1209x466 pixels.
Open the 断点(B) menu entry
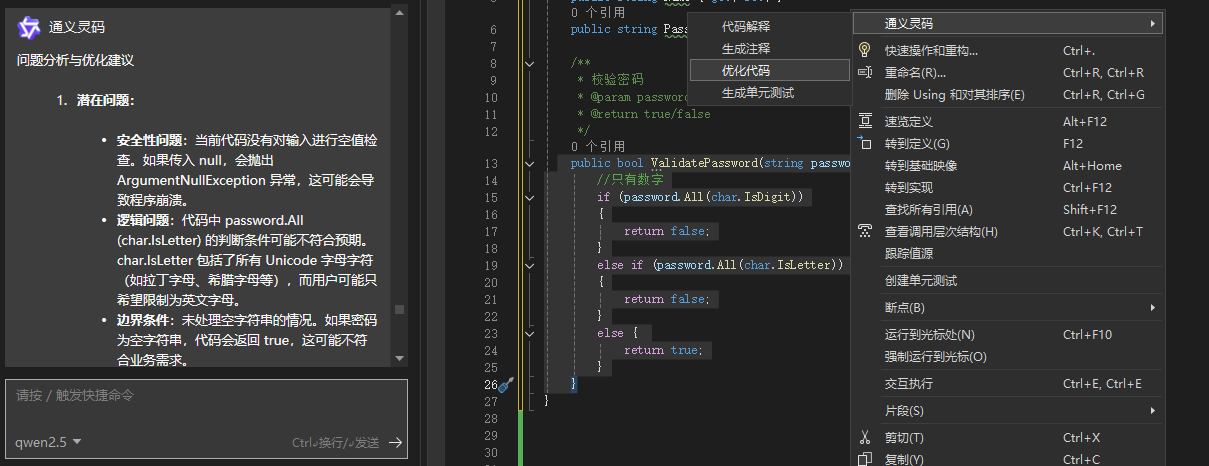pyautogui.click(x=1008, y=307)
